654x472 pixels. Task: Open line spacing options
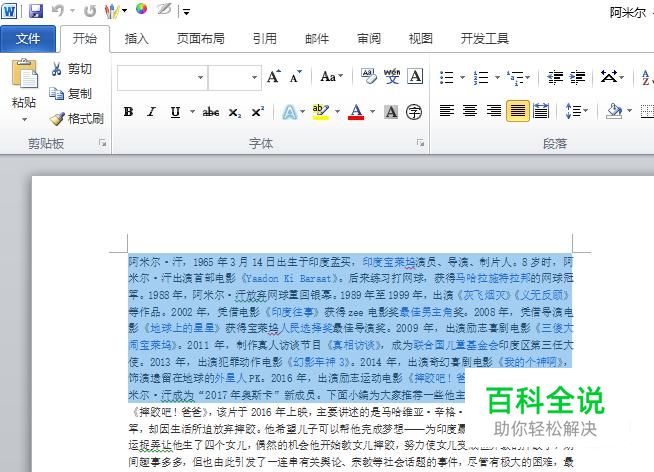click(576, 111)
